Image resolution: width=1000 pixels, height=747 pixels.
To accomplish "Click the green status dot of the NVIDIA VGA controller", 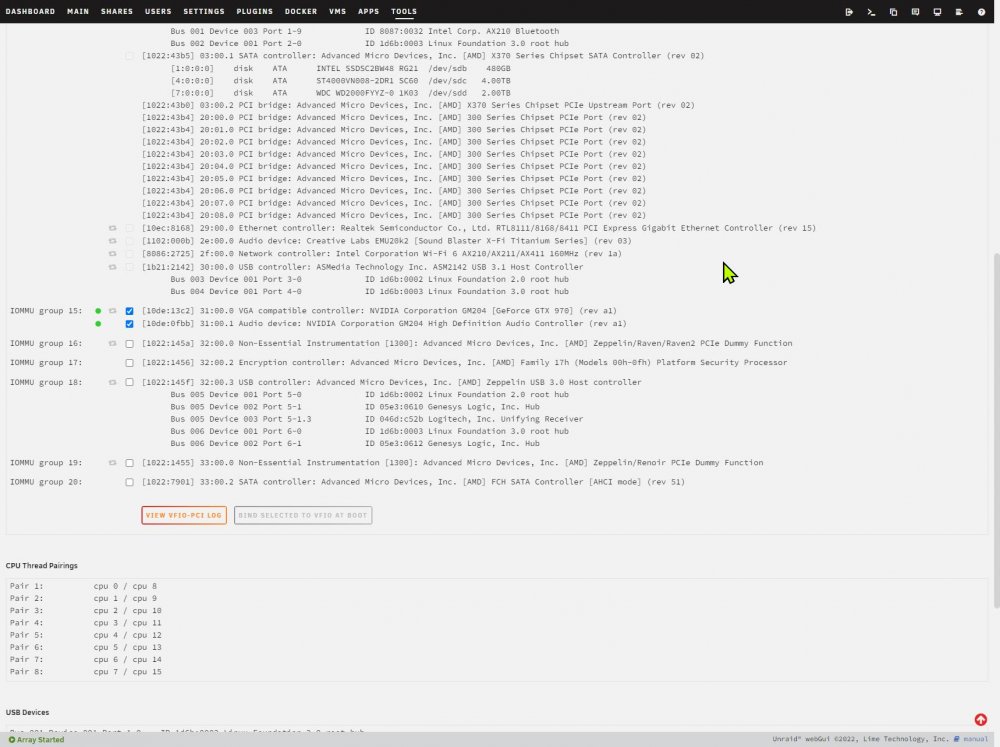I will pyautogui.click(x=98, y=311).
